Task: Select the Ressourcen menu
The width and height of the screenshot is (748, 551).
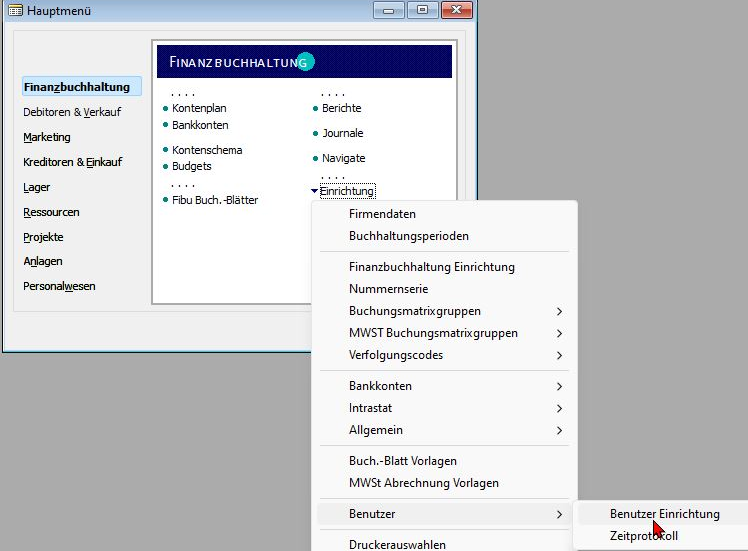Action: 51,212
